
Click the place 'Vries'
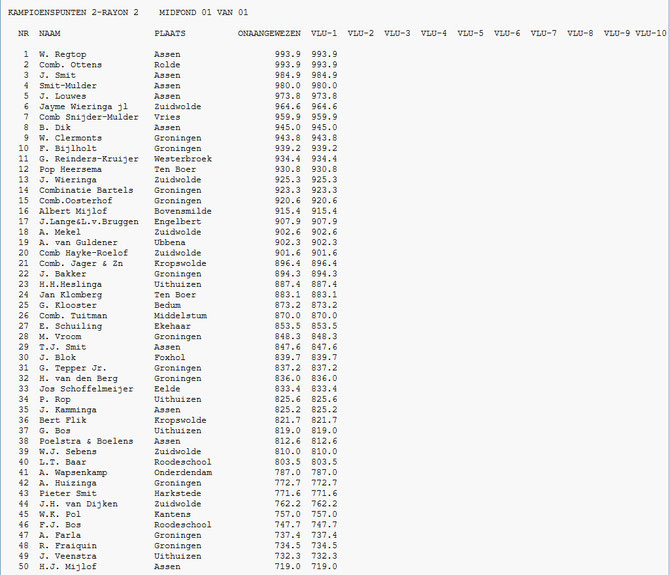(x=167, y=117)
